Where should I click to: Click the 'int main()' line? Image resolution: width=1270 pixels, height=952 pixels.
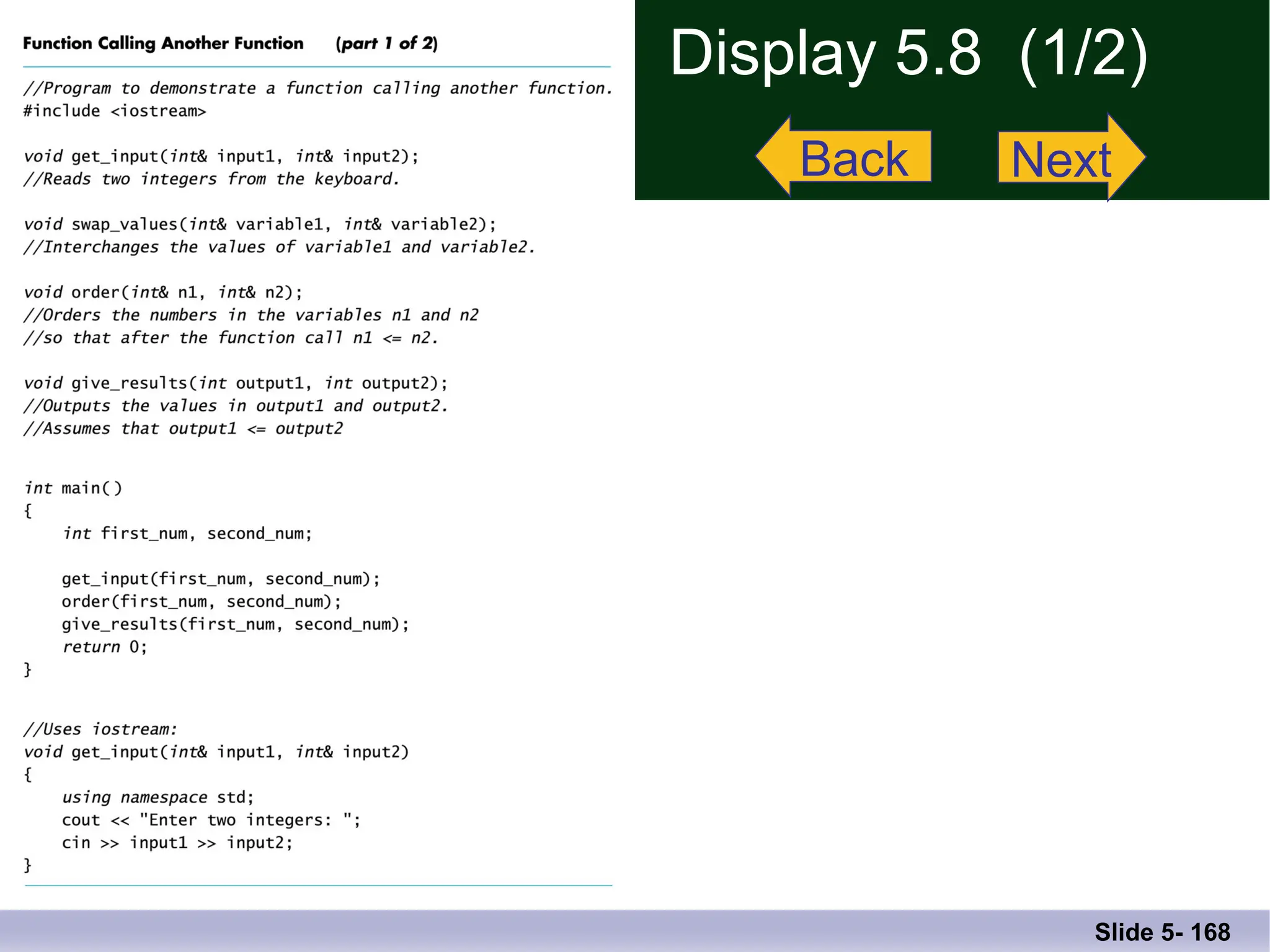tap(73, 488)
